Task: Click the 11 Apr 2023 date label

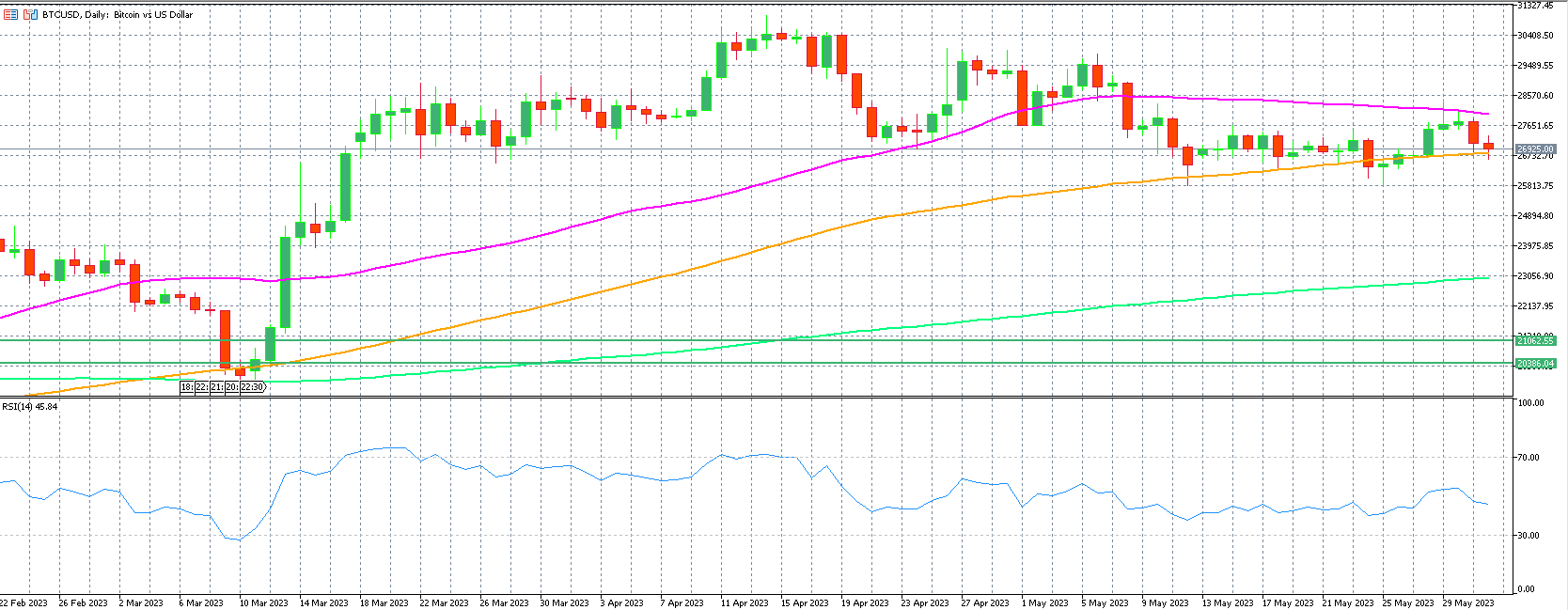Action: tap(745, 602)
